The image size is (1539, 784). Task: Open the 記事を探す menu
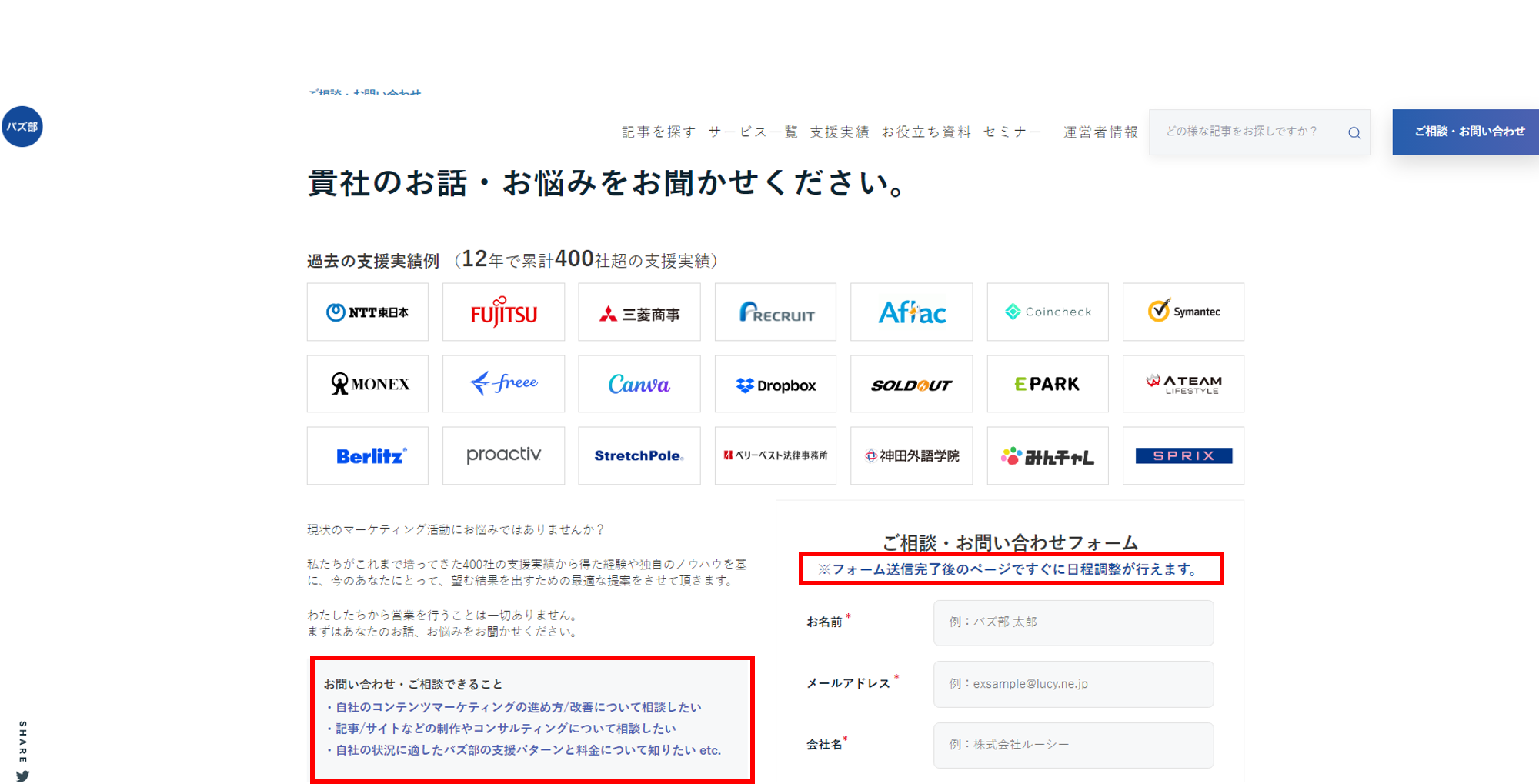[x=659, y=132]
